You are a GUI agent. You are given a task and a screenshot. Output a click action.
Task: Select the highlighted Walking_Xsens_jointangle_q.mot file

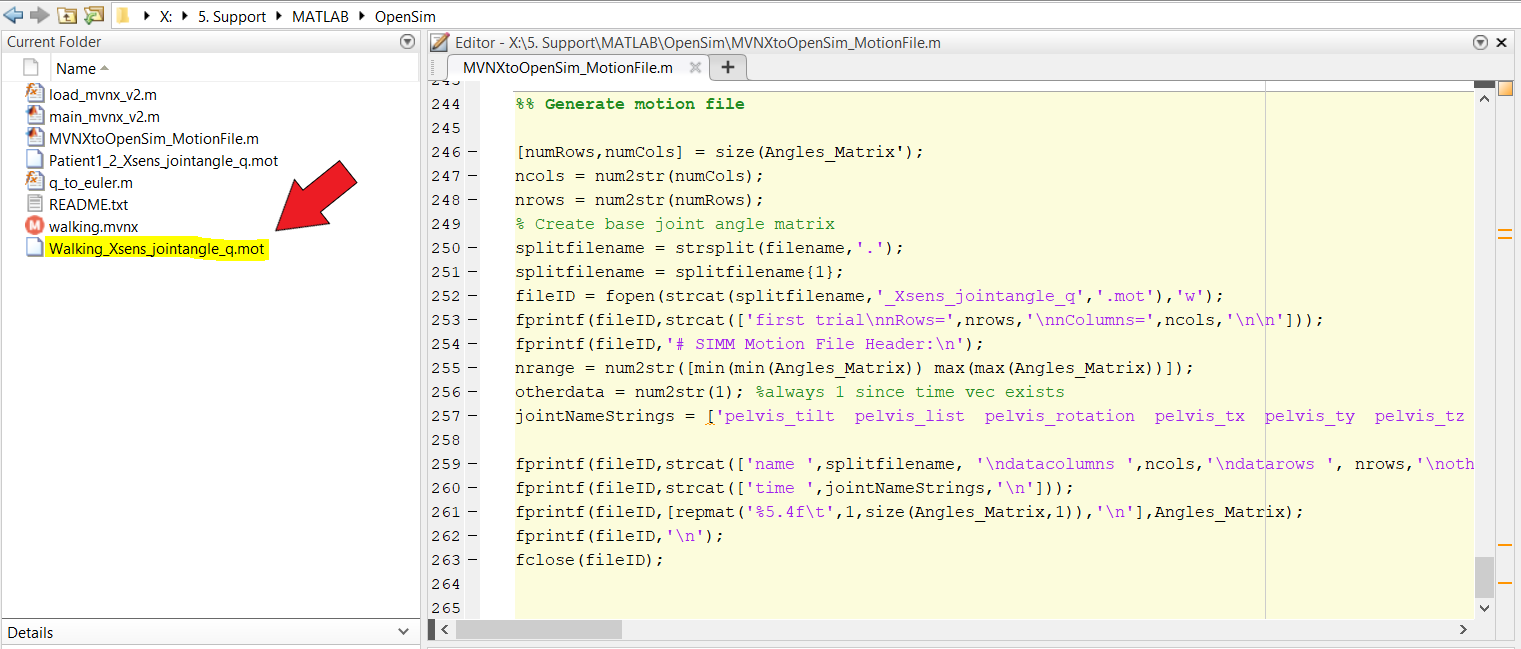point(156,248)
